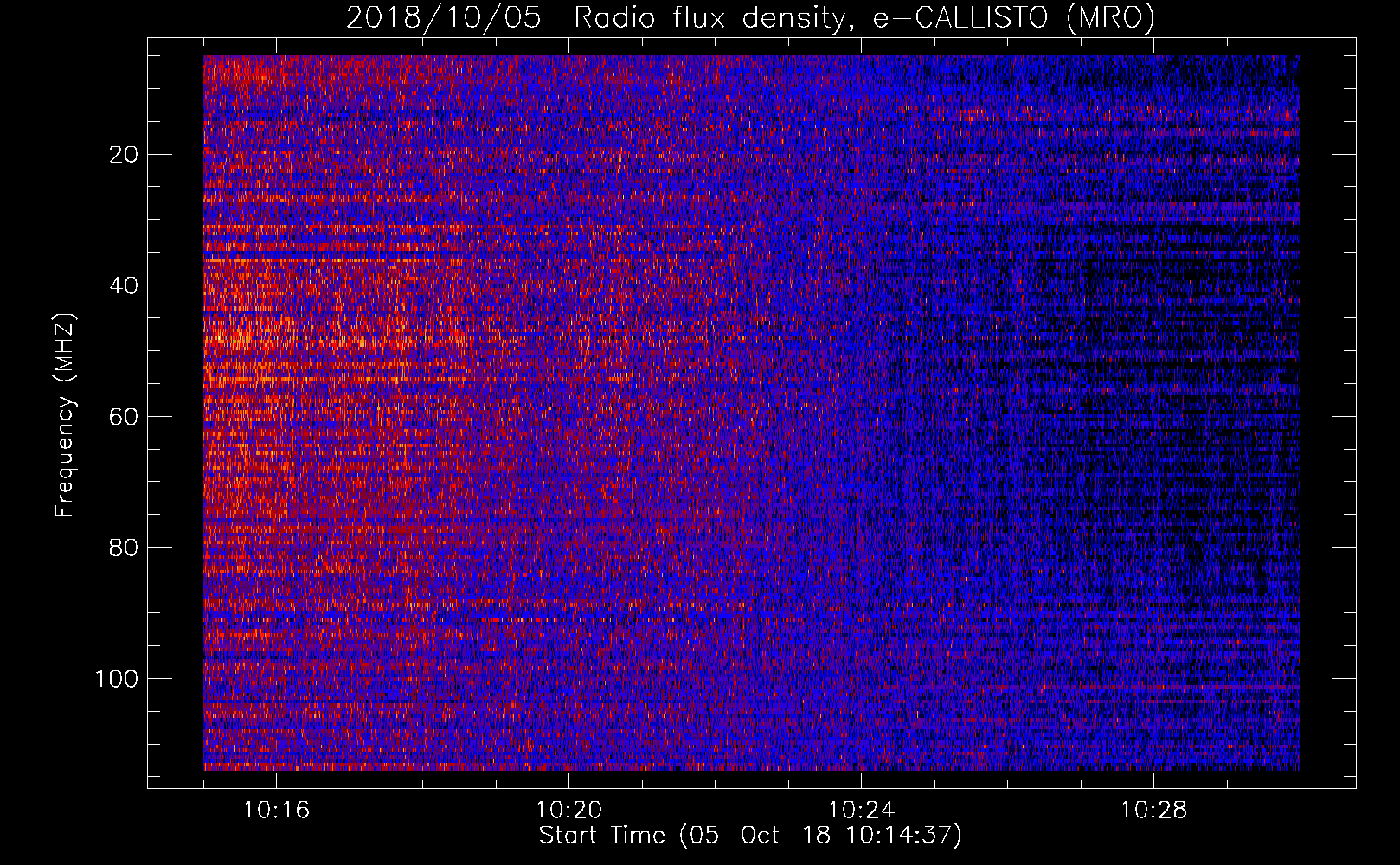The width and height of the screenshot is (1400, 865).
Task: Click the '100' frequency tick label
Action: (x=117, y=679)
